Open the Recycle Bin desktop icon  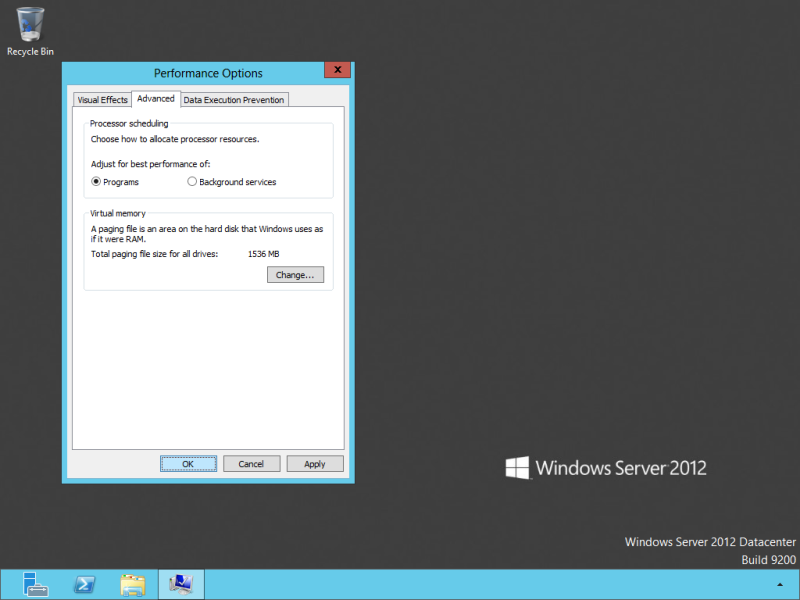[30, 31]
